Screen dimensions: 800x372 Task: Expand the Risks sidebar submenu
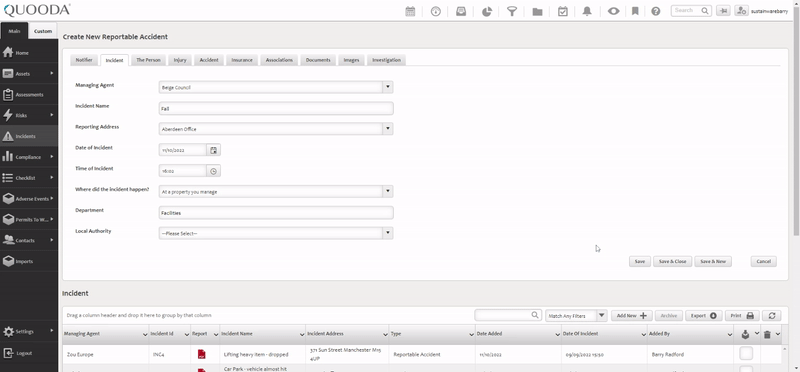point(52,115)
